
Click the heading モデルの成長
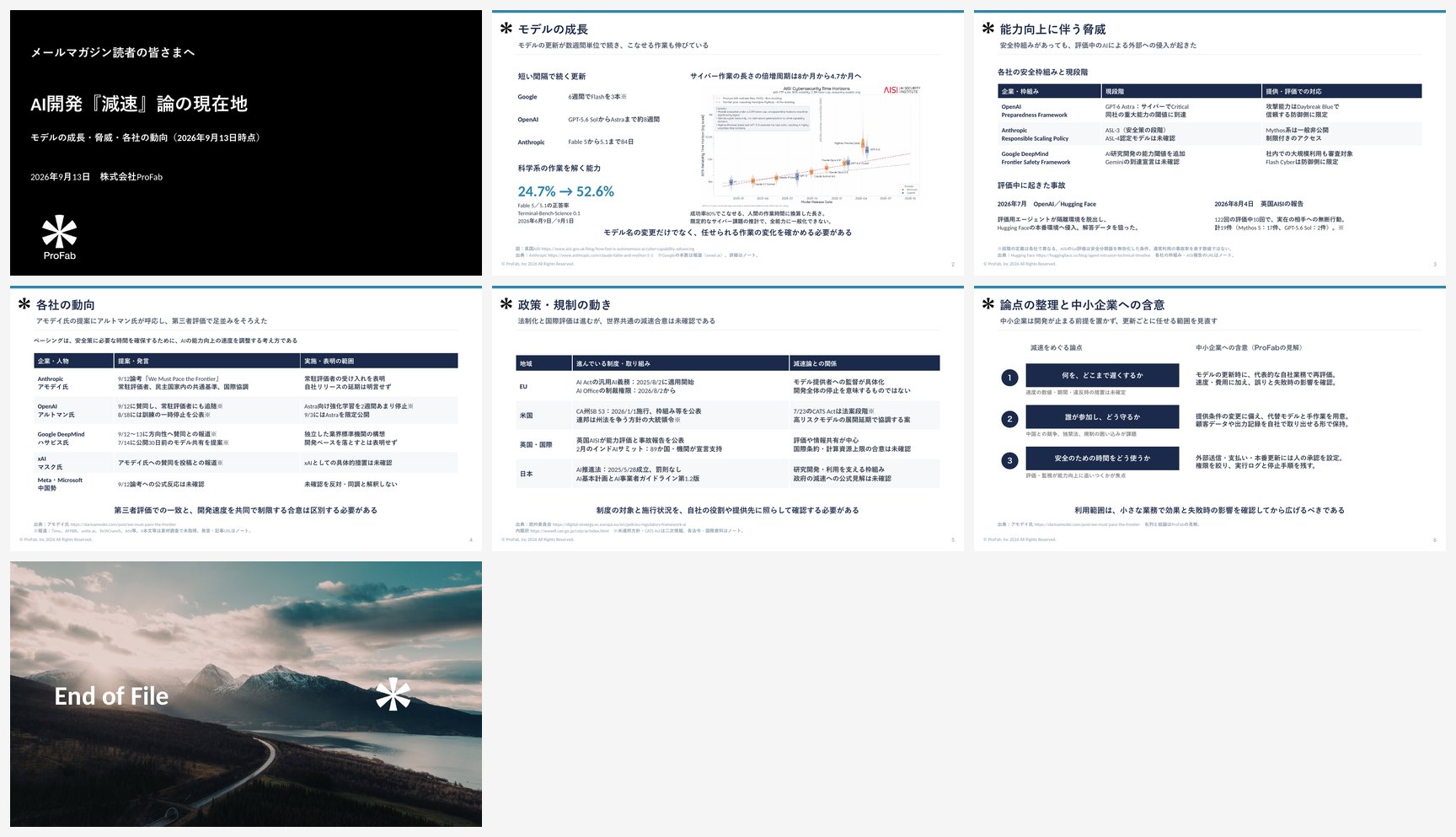pyautogui.click(x=553, y=30)
